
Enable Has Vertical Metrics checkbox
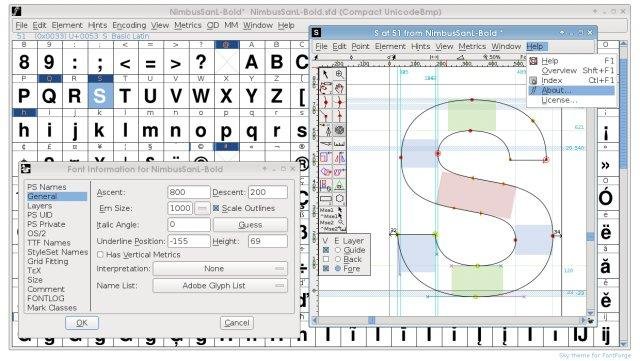coord(100,255)
